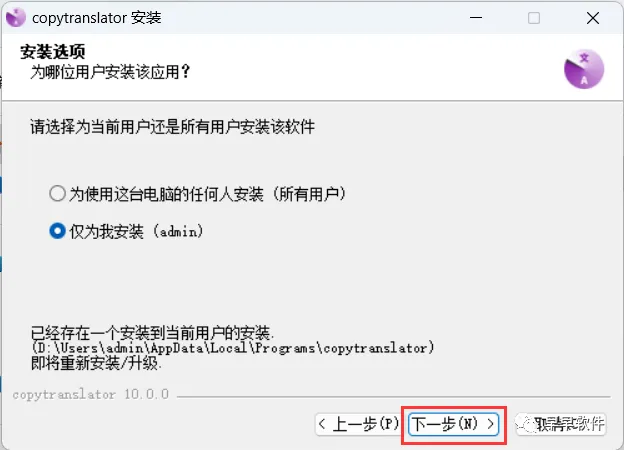Select the 所有用户 install radio button
Viewport: 624px width, 450px height.
[57, 194]
